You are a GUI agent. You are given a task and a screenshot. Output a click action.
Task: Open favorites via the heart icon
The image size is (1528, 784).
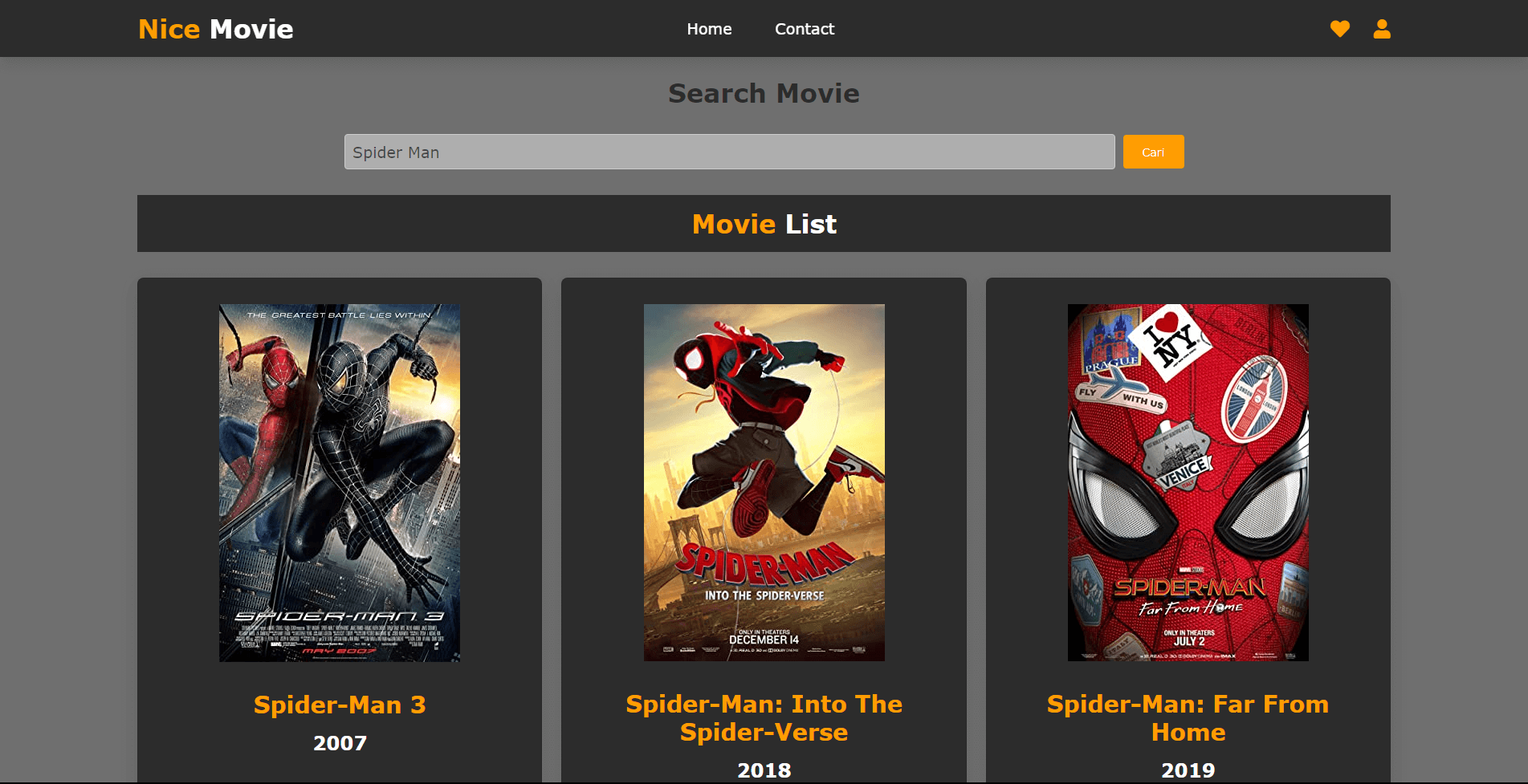(x=1339, y=29)
